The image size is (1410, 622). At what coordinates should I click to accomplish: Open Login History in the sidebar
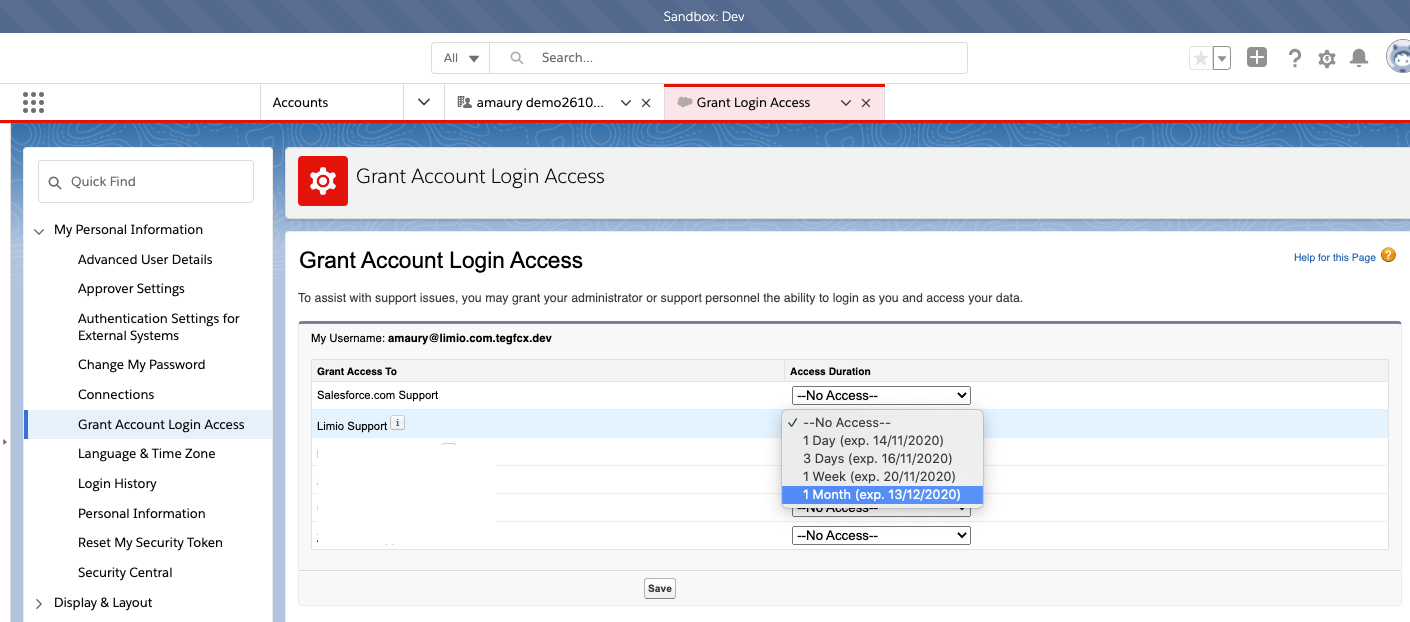pos(117,484)
